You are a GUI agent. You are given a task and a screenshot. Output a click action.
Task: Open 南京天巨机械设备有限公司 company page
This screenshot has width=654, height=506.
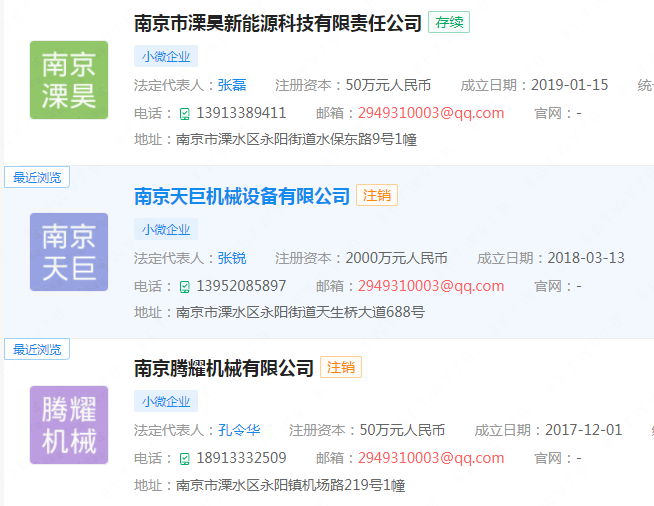[x=242, y=196]
